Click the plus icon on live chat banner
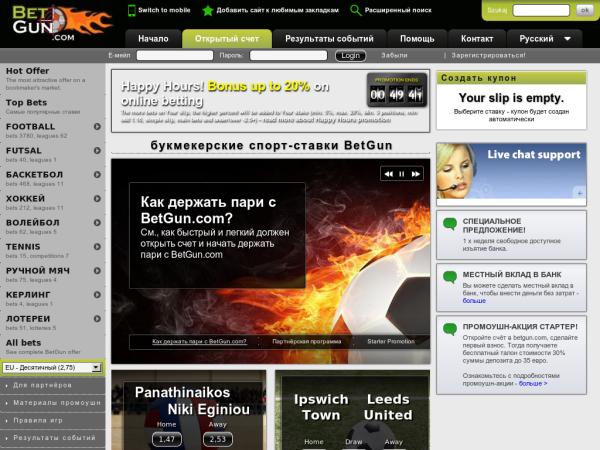The width and height of the screenshot is (600, 450). 579,193
